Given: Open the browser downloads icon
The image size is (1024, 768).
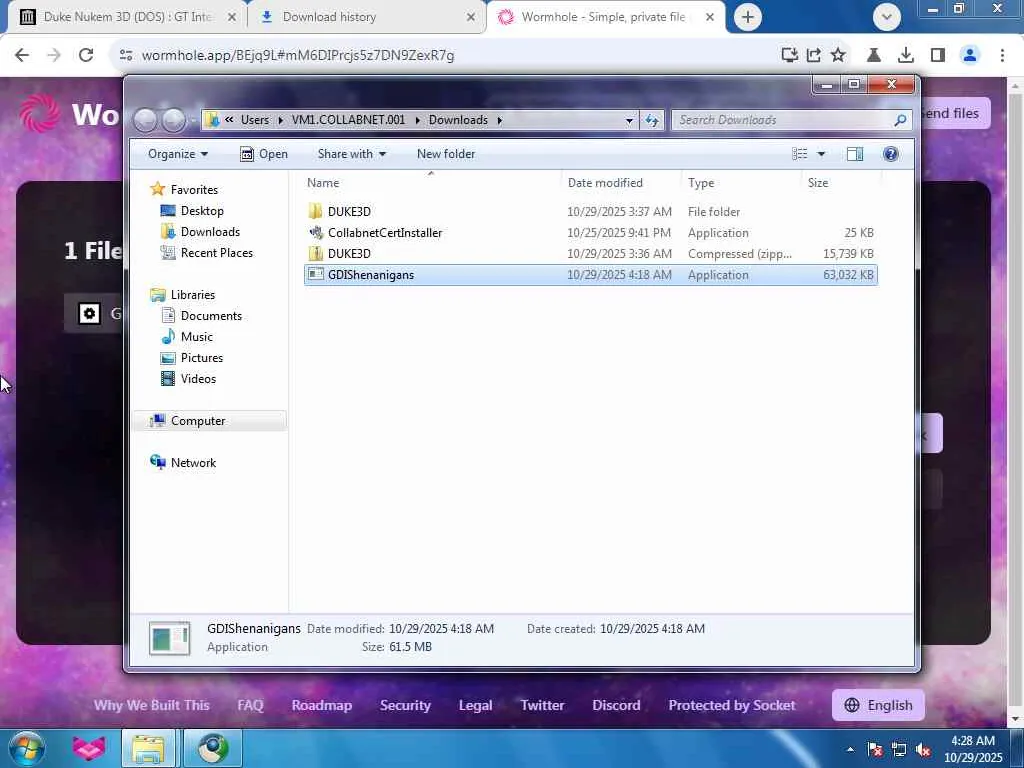Looking at the screenshot, I should click(x=906, y=56).
